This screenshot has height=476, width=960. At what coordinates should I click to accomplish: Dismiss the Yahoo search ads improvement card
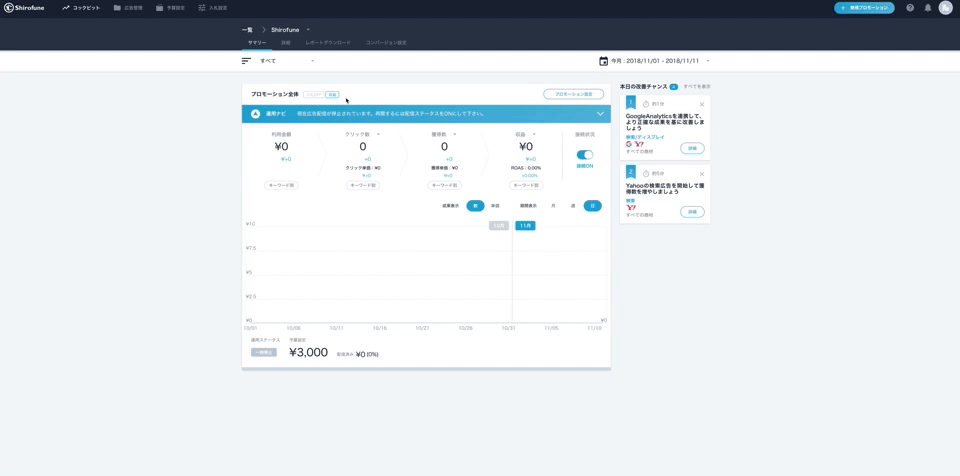click(x=702, y=174)
